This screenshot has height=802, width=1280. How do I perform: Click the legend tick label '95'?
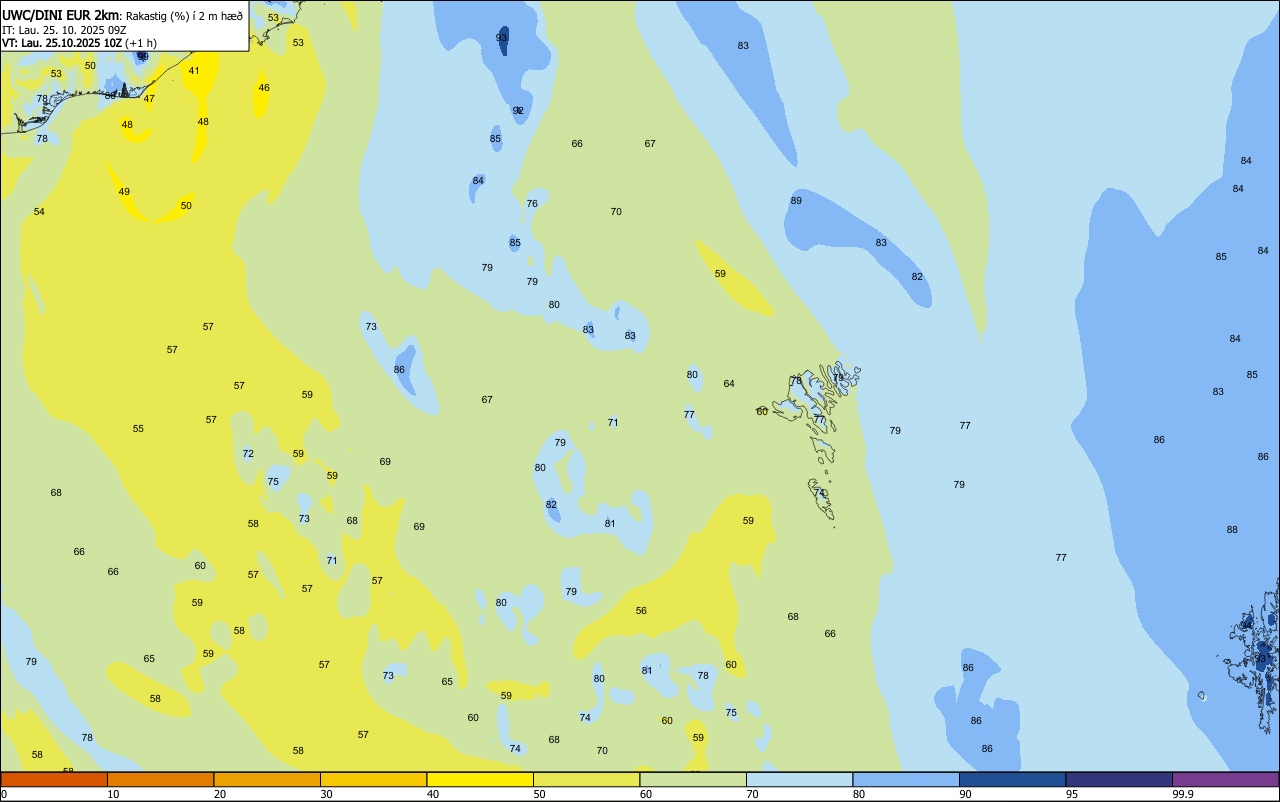click(1072, 794)
